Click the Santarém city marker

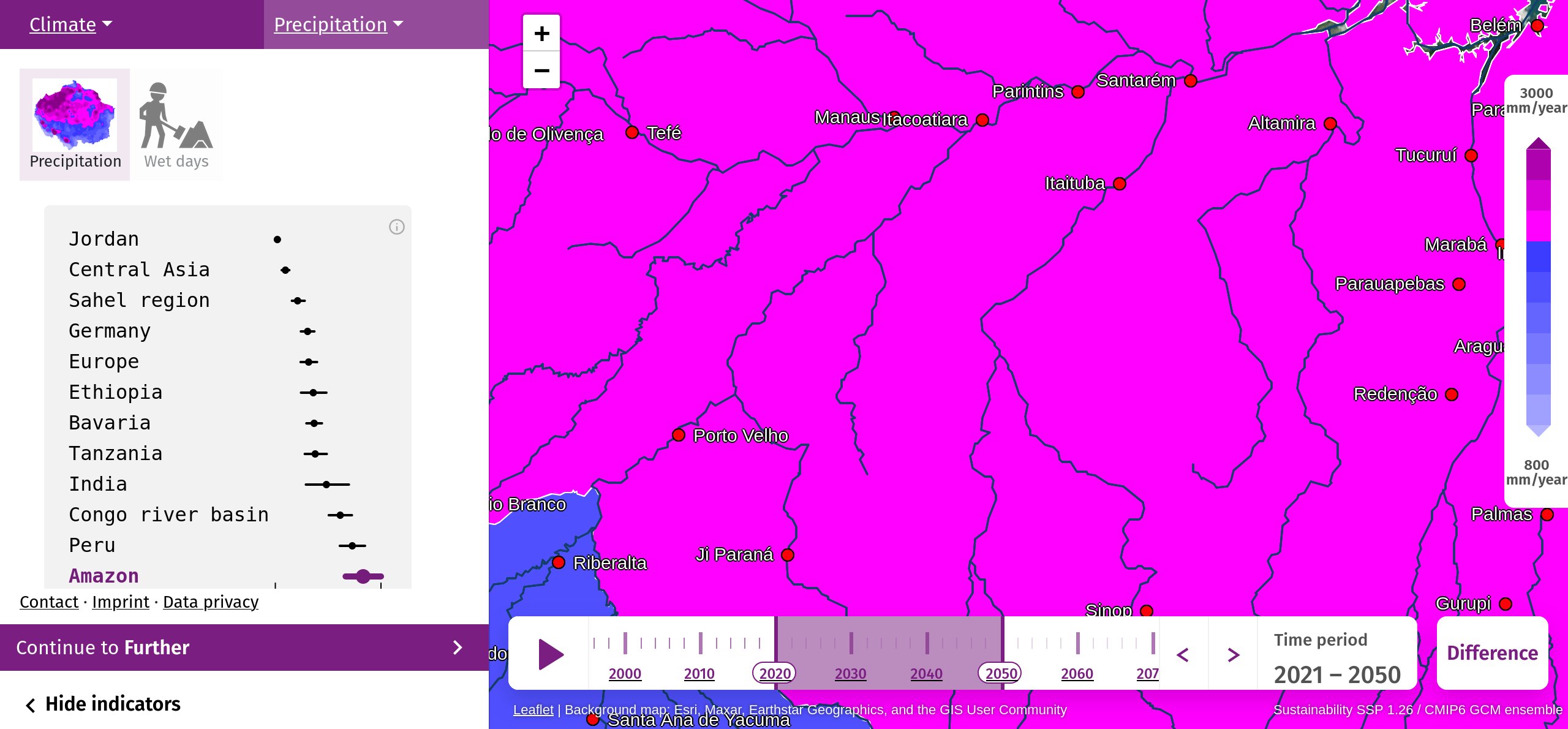click(1191, 81)
